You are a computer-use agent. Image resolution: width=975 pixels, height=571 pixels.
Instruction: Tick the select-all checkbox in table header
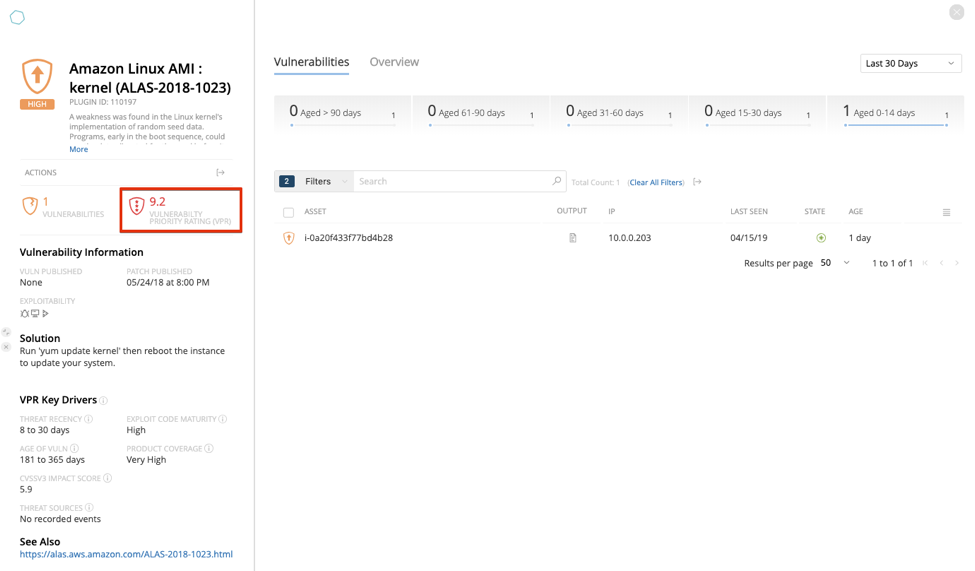(x=288, y=212)
